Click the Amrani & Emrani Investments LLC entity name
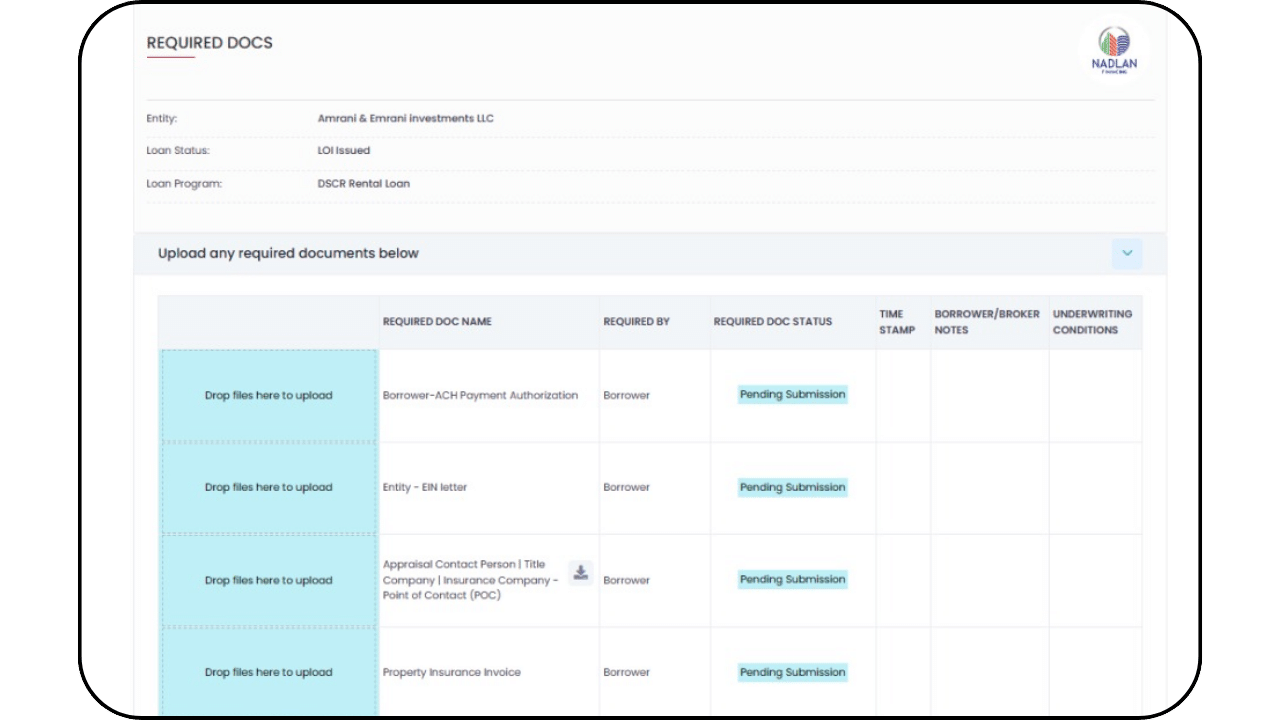 [x=405, y=118]
